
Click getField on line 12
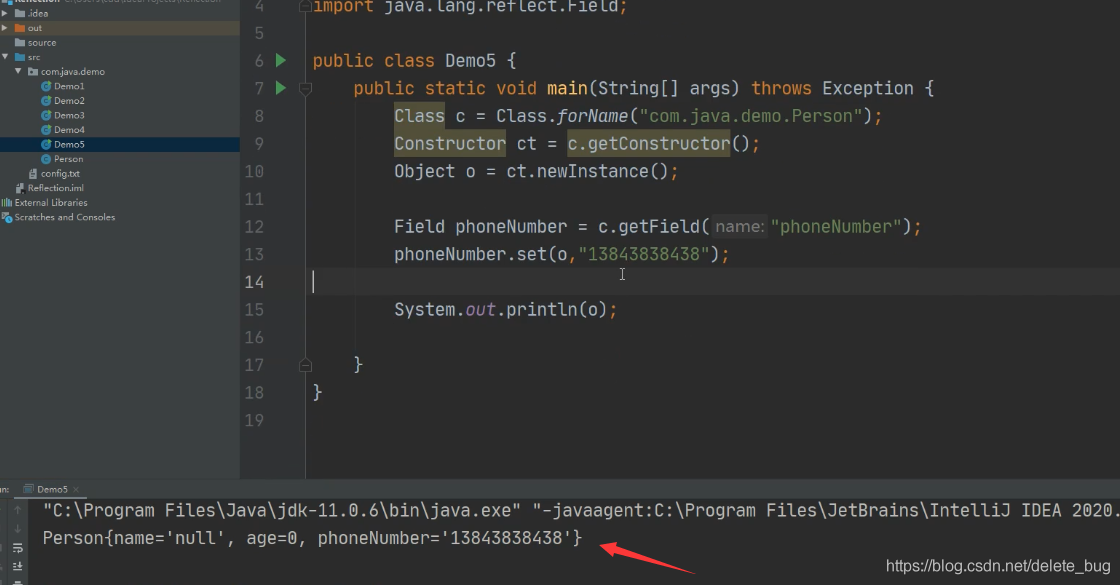659,227
